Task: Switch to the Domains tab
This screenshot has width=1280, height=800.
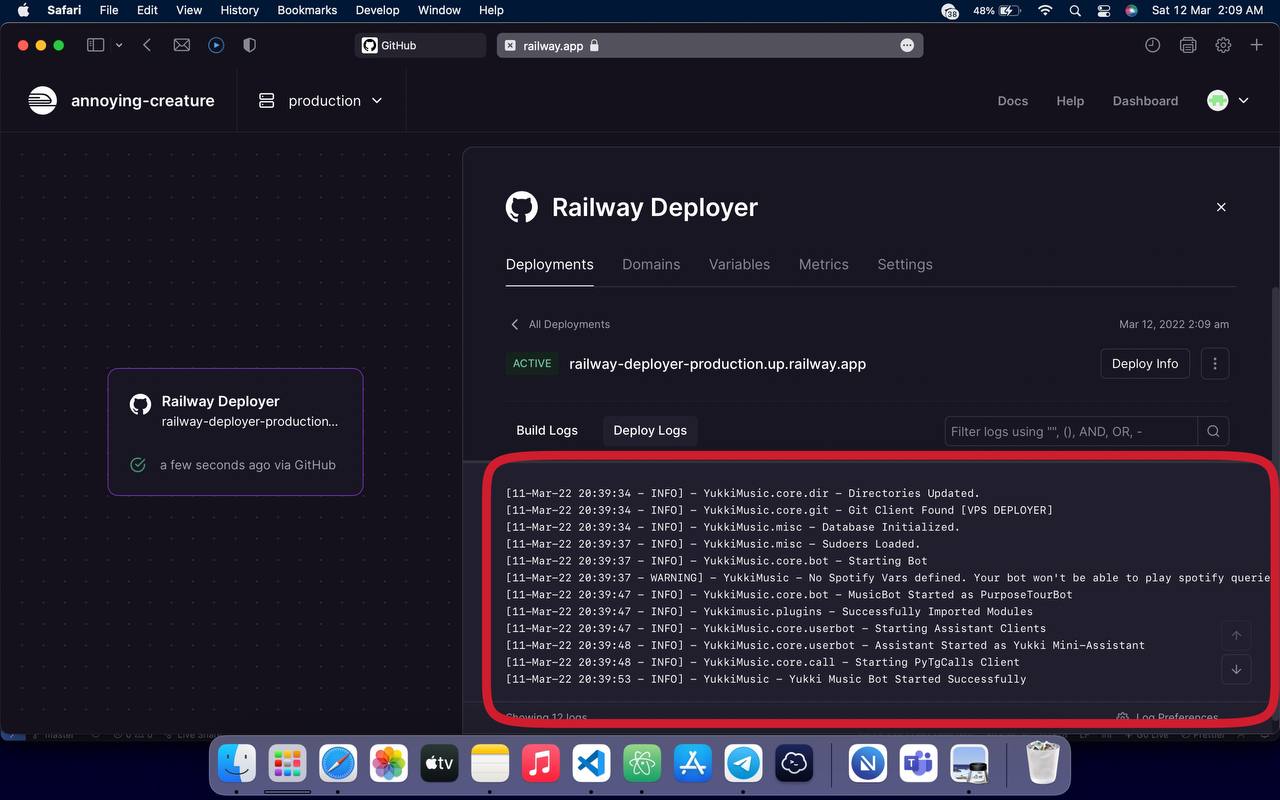Action: click(651, 264)
